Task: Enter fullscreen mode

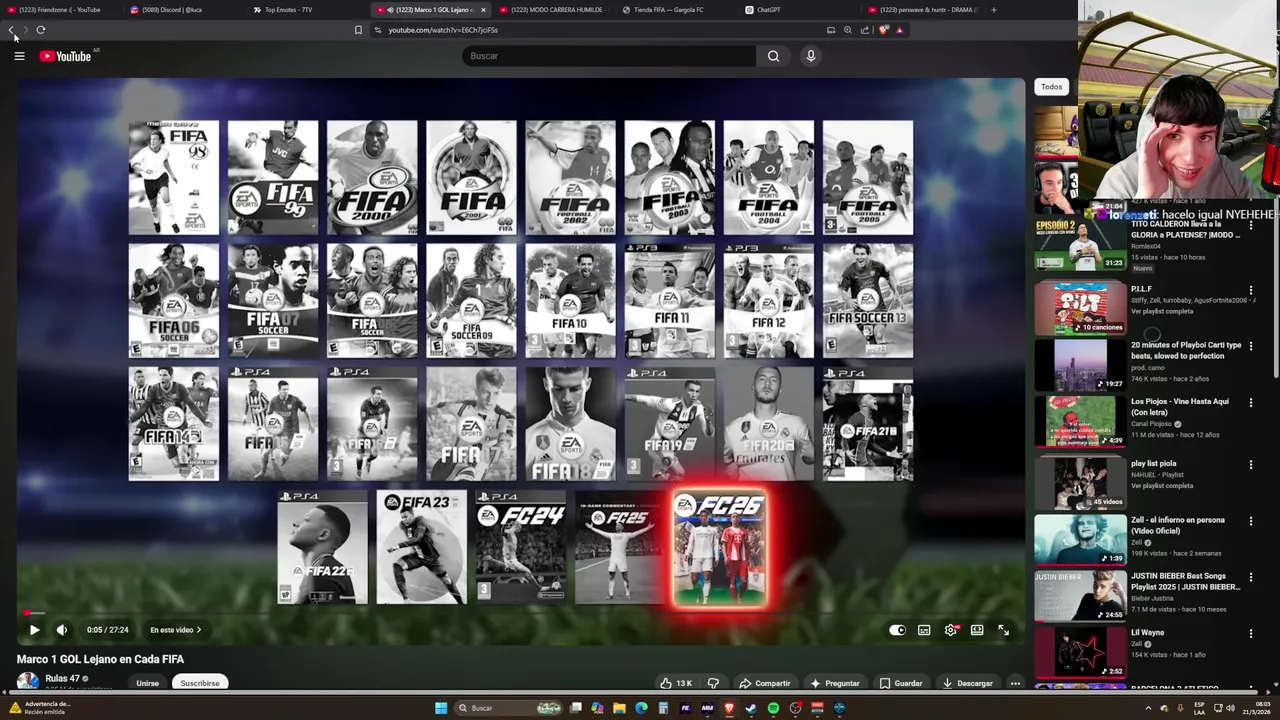Action: [x=1004, y=630]
